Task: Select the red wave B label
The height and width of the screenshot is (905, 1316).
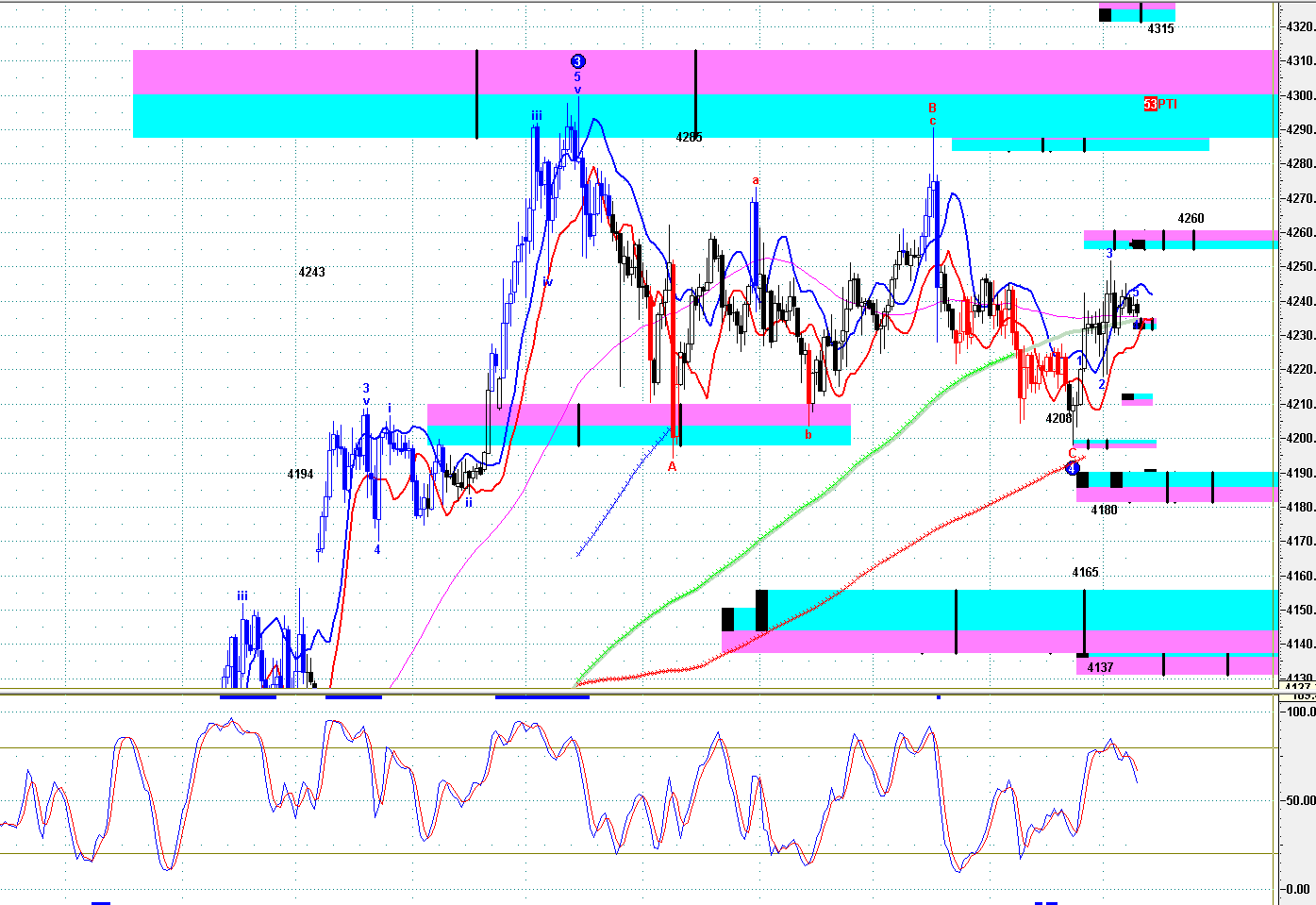Action: tap(932, 108)
